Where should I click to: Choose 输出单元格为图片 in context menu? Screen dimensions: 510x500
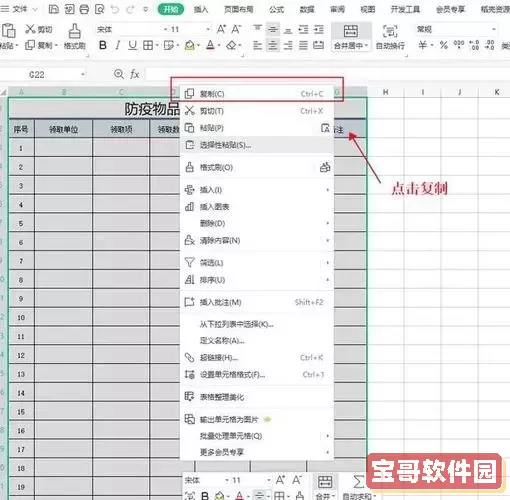257,419
